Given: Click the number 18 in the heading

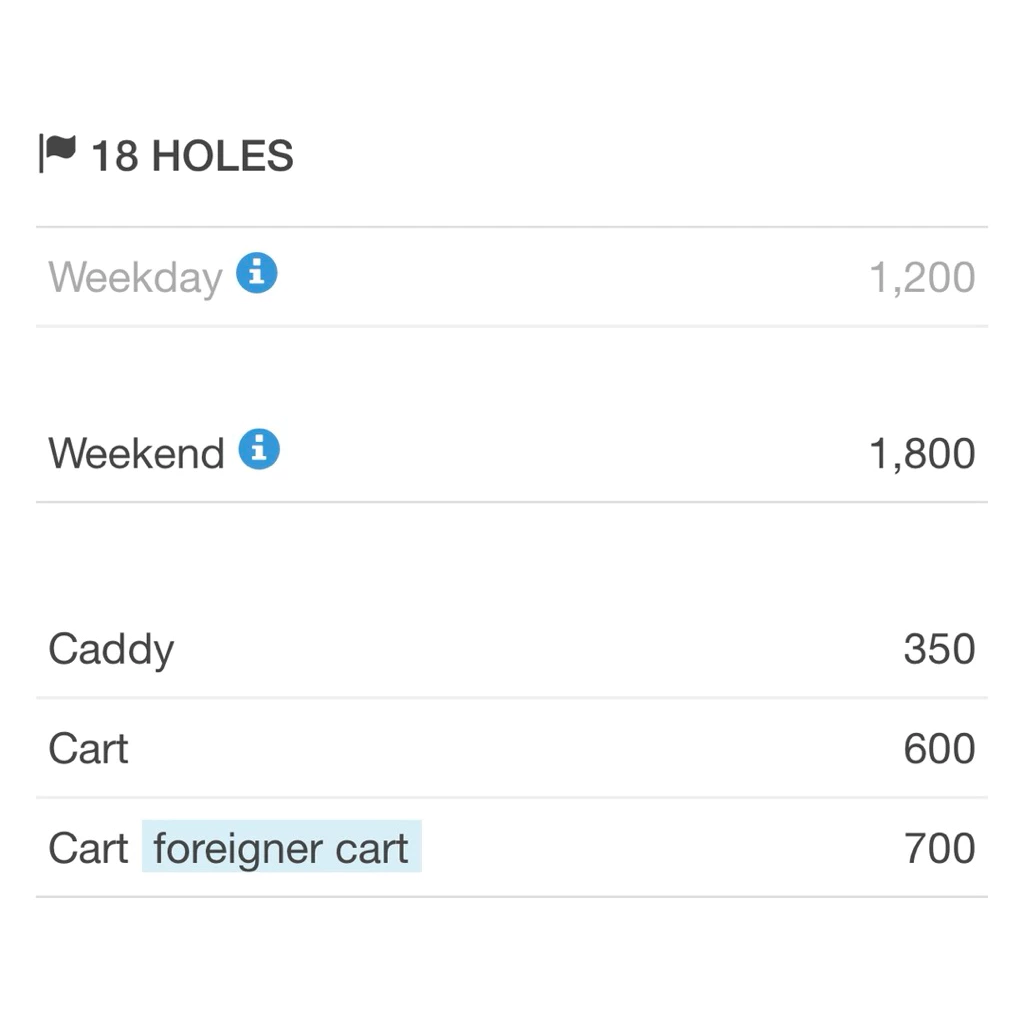Looking at the screenshot, I should point(114,156).
